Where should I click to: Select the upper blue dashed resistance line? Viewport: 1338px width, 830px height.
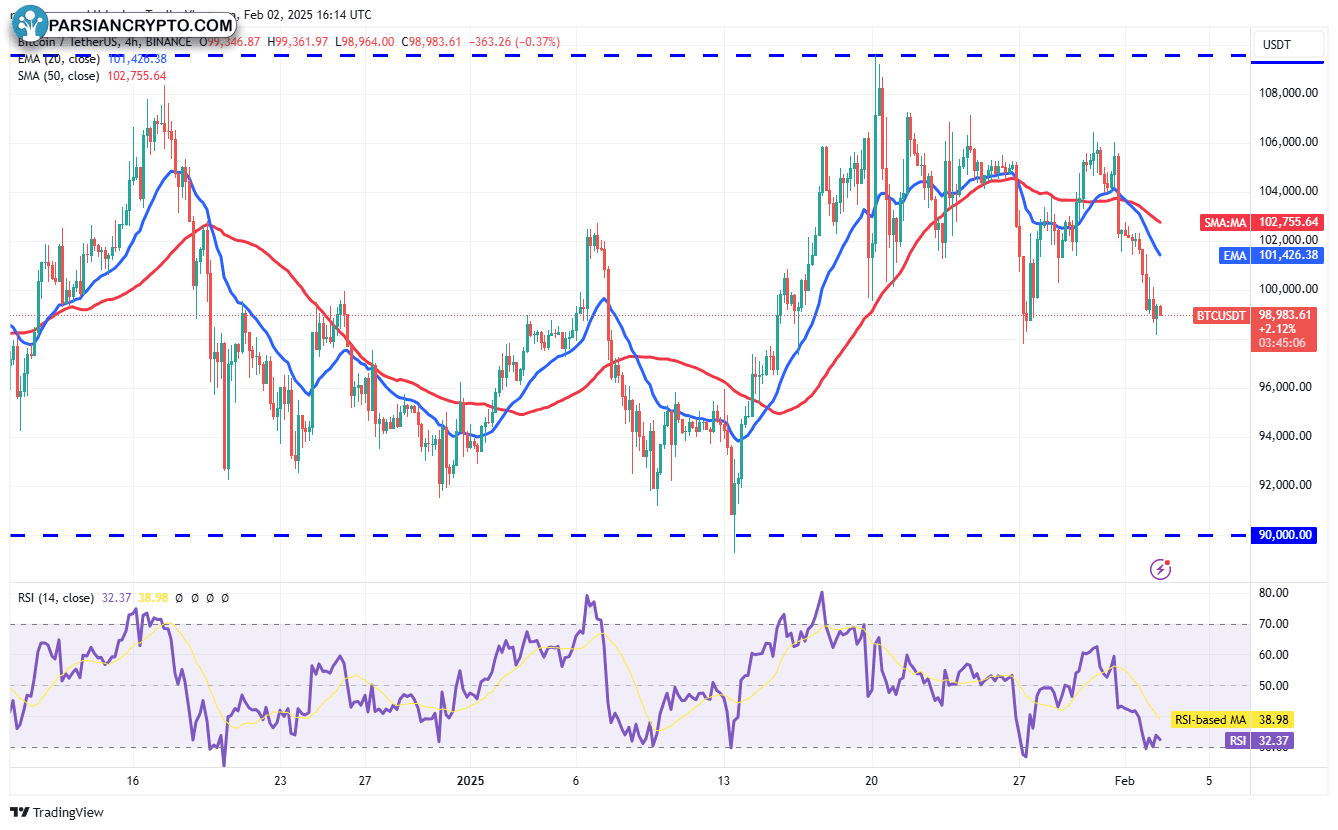tap(628, 56)
